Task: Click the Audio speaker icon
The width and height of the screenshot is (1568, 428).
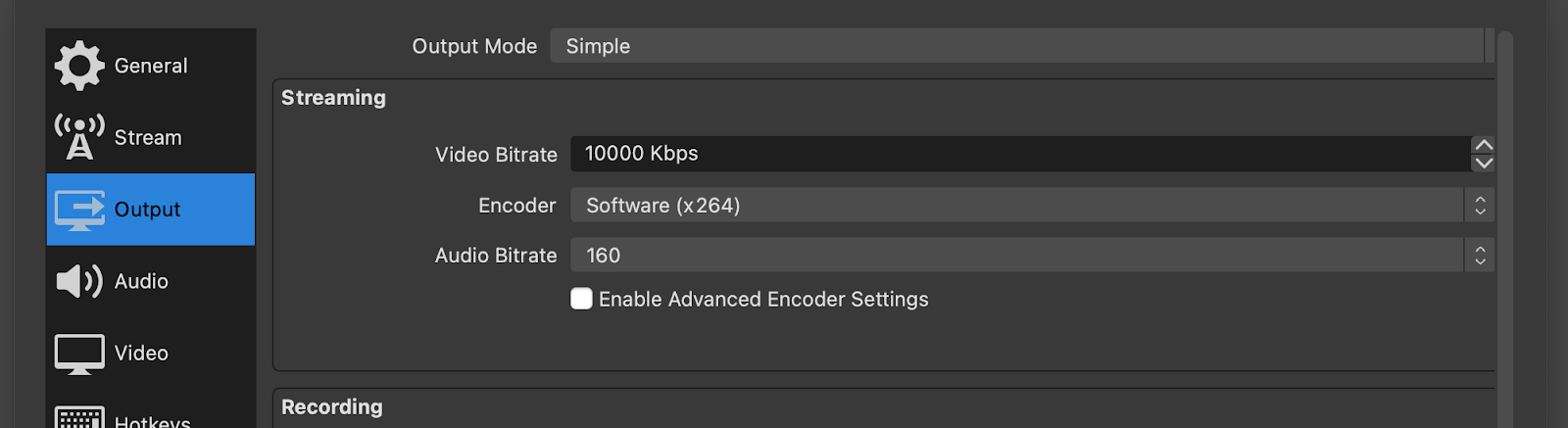Action: 79,281
